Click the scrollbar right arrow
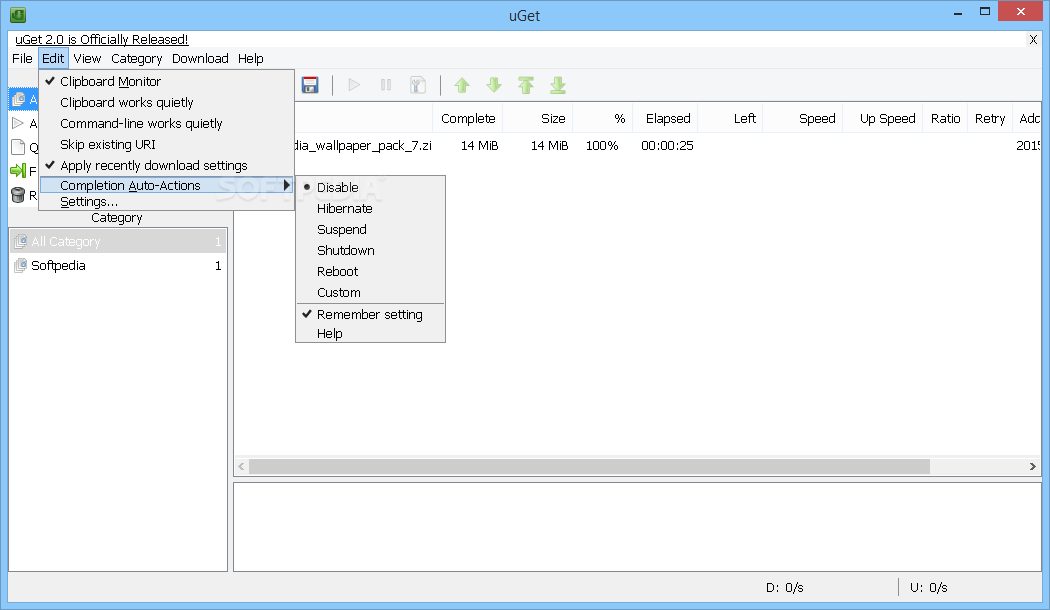1050x610 pixels. pos(1033,467)
